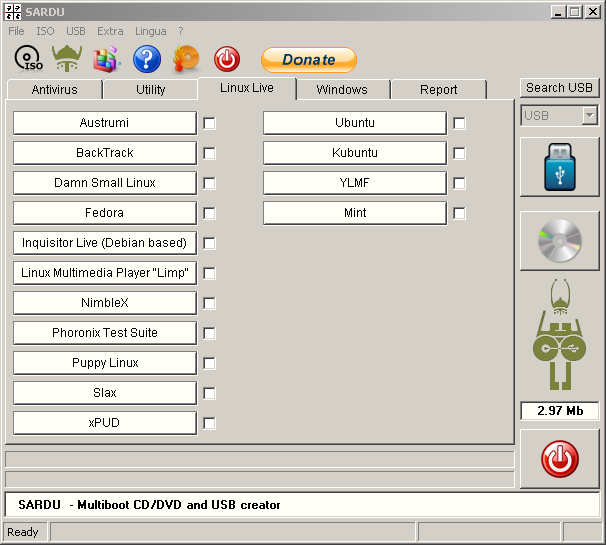606x545 pixels.
Task: Click the NimbleX button
Action: (x=105, y=303)
